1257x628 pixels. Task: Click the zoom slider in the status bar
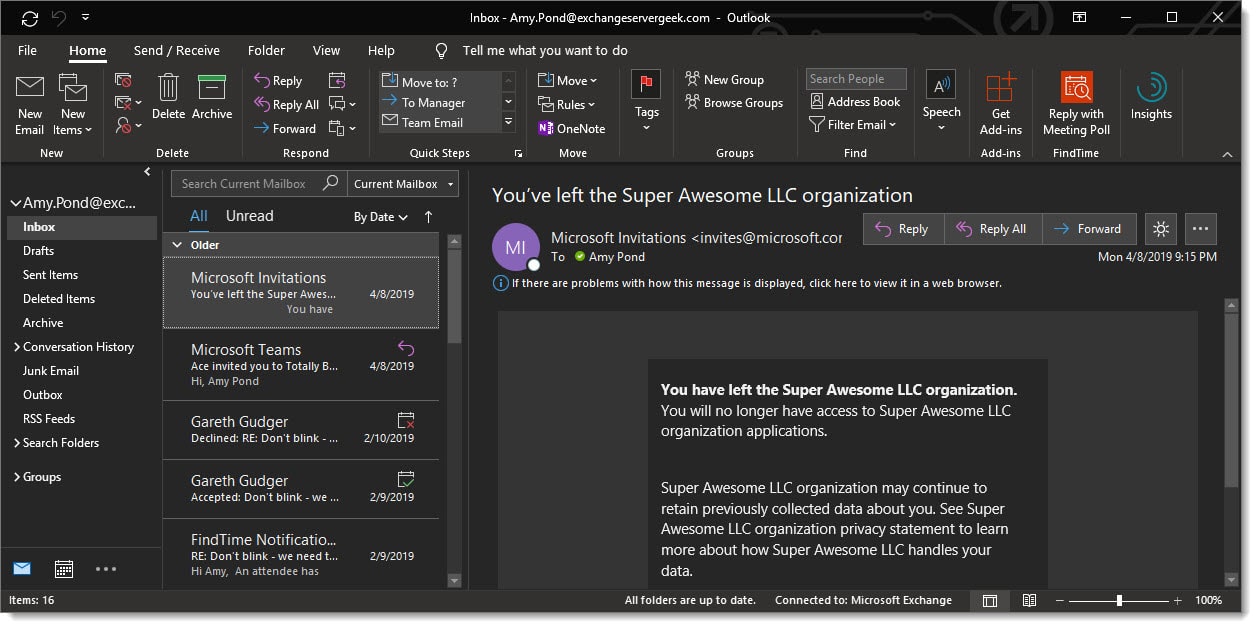point(1119,601)
